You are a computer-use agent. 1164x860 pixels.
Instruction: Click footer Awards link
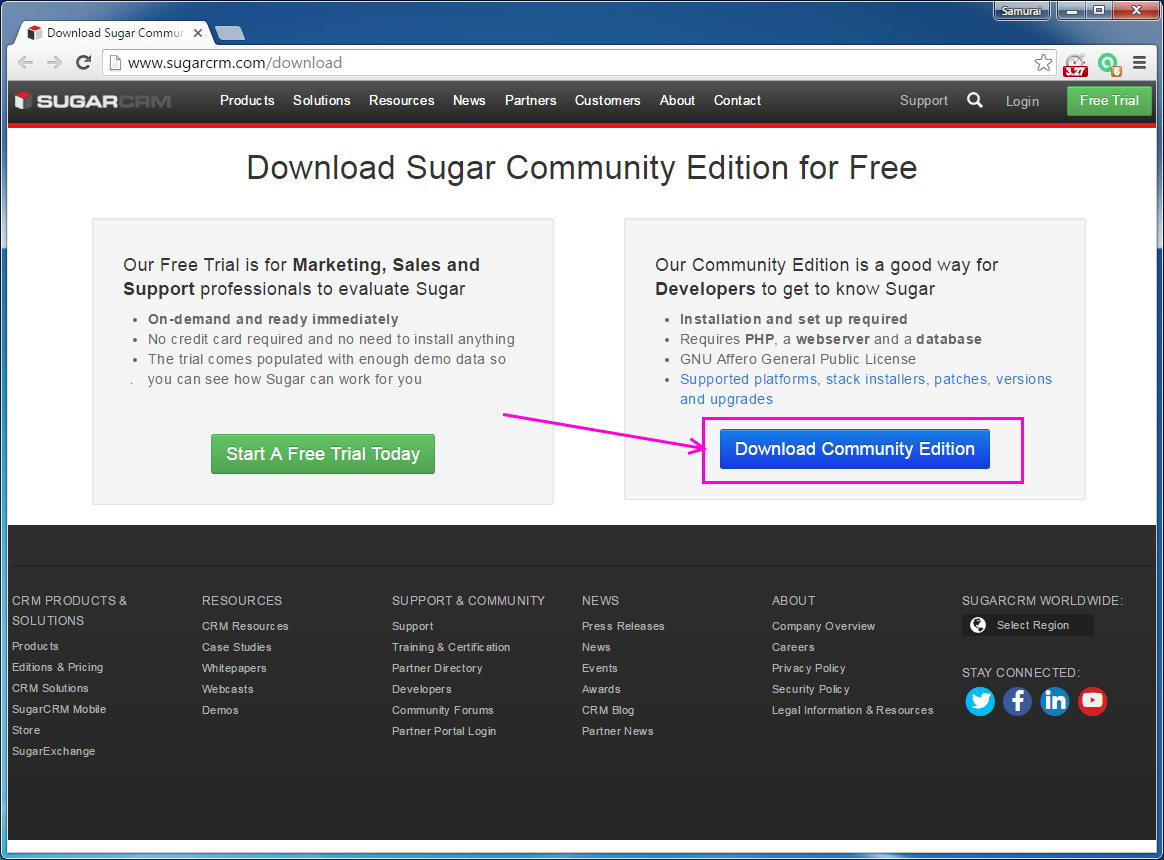pyautogui.click(x=601, y=688)
